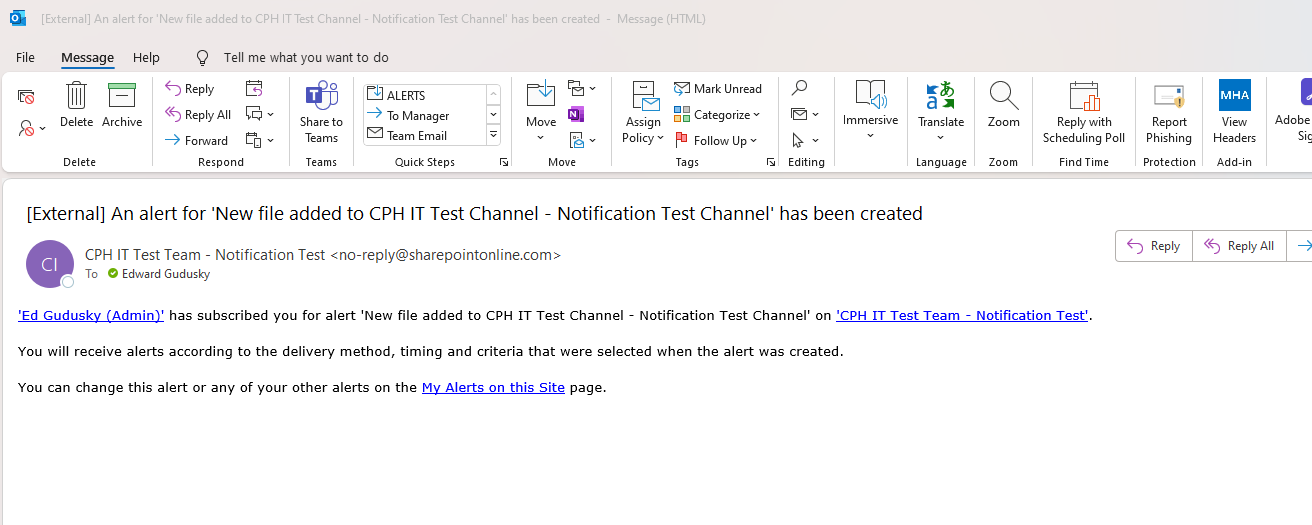Click the Find magnifier icon in Editing
The height and width of the screenshot is (525, 1312).
pos(799,88)
